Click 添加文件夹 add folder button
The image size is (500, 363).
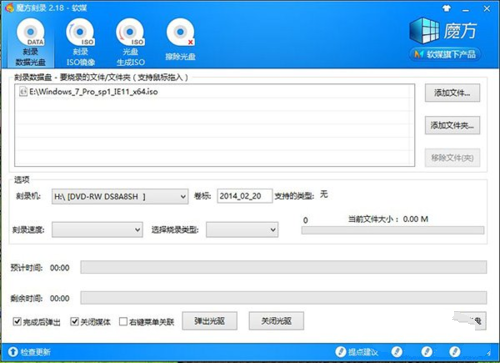point(452,125)
